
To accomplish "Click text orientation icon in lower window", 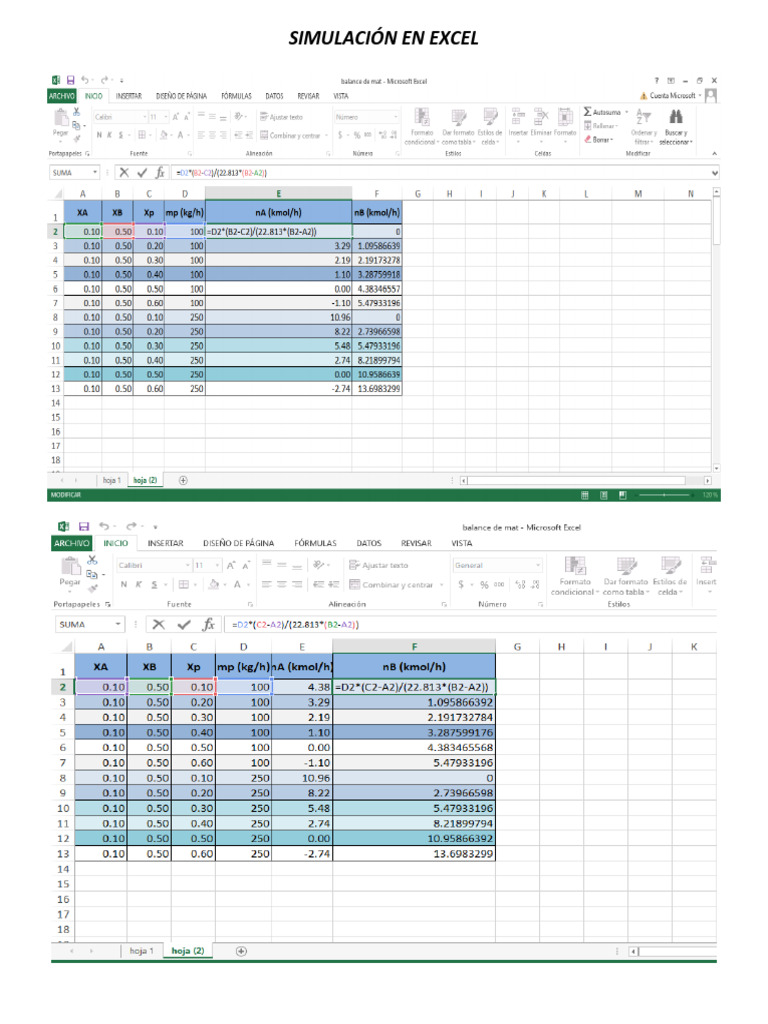I will [317, 565].
